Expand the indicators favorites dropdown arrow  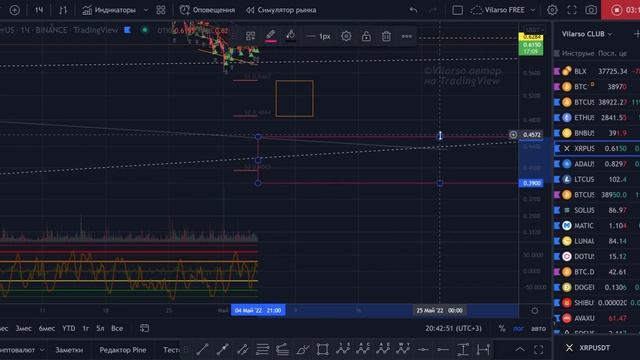(146, 10)
